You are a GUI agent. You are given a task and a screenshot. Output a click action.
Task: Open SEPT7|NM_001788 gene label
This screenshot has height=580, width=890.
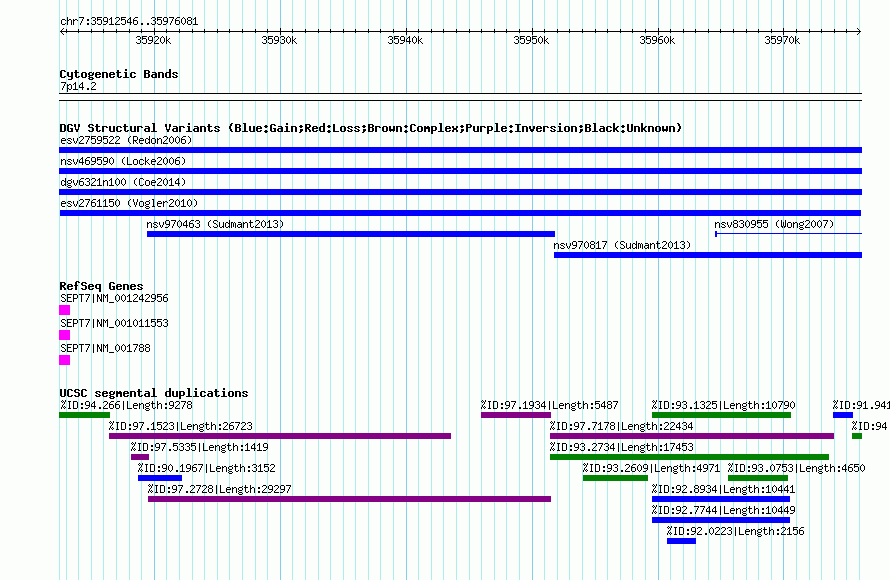(x=106, y=348)
